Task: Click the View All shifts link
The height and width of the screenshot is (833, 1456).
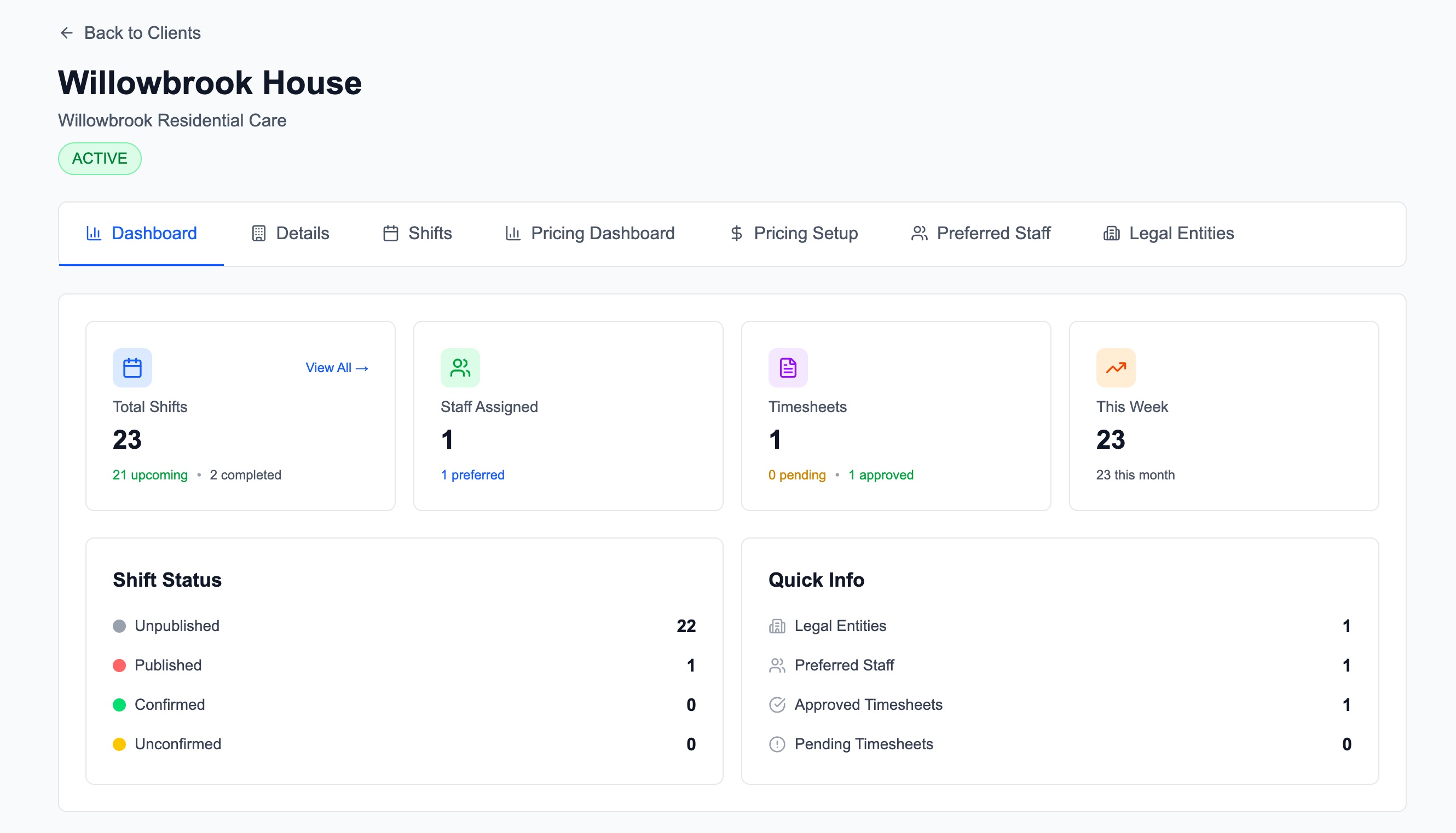Action: [337, 368]
